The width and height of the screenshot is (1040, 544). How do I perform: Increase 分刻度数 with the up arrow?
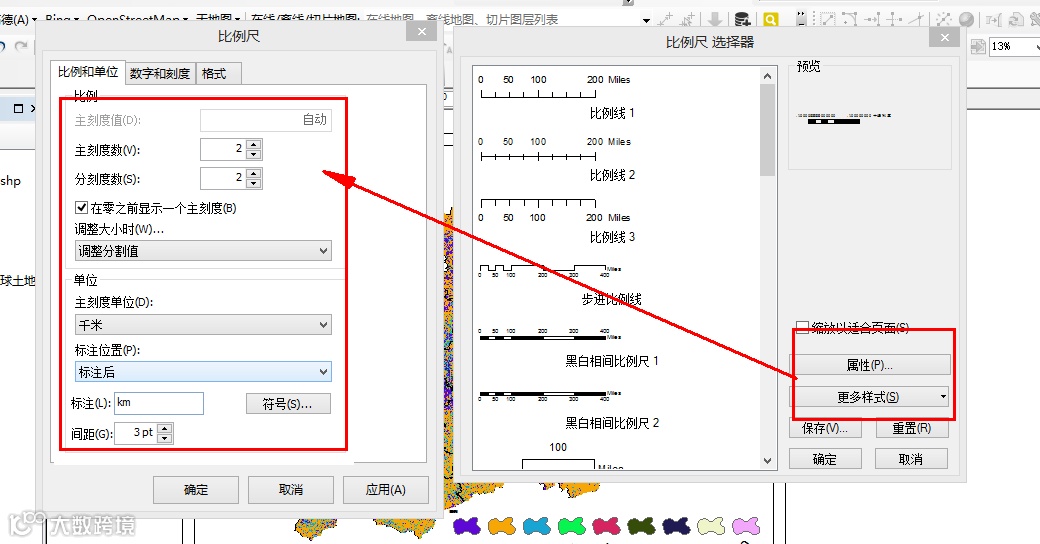(253, 173)
